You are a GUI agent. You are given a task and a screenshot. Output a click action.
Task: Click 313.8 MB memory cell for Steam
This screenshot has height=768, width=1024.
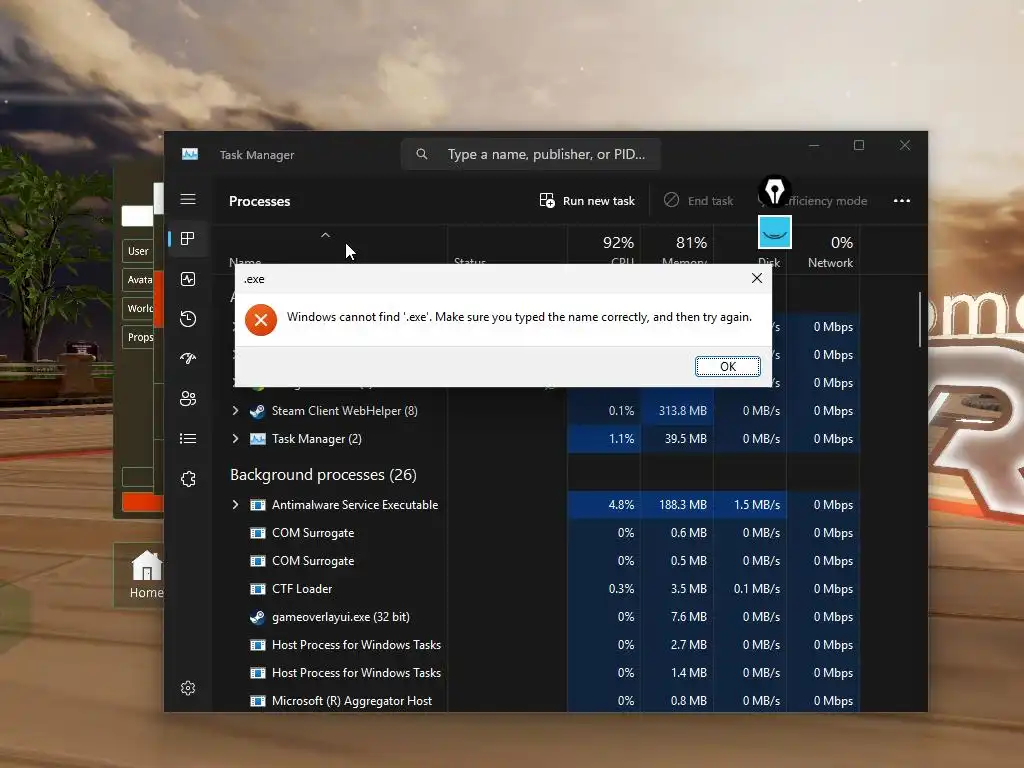tap(677, 411)
